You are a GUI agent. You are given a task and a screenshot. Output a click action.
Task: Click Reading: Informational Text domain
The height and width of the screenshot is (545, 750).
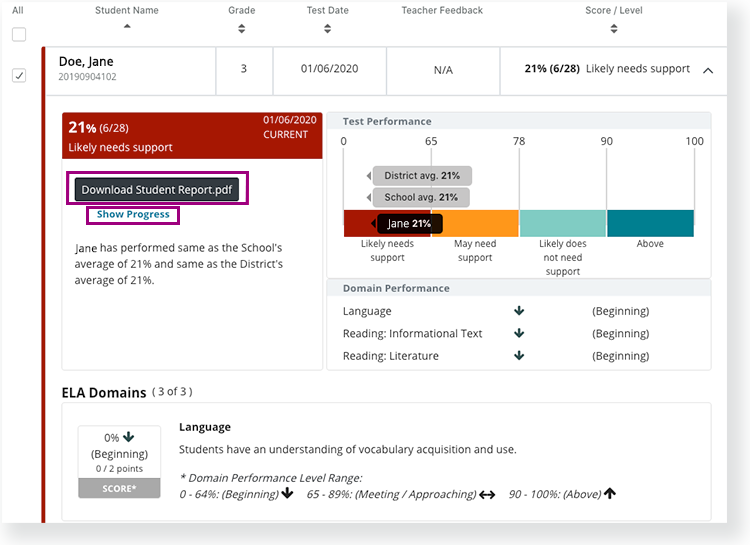(x=412, y=334)
